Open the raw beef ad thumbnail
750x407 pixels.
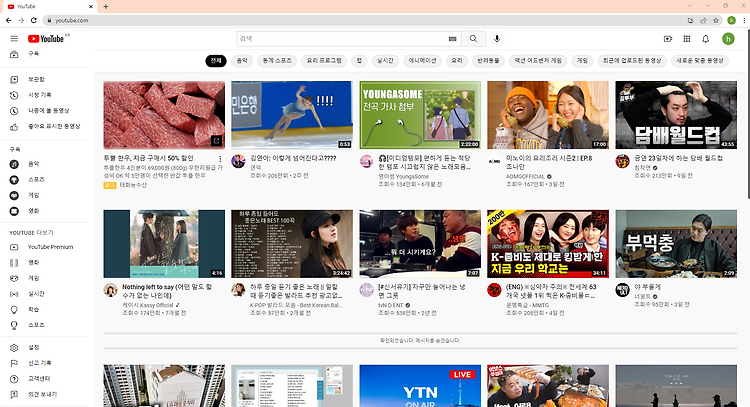click(x=164, y=115)
